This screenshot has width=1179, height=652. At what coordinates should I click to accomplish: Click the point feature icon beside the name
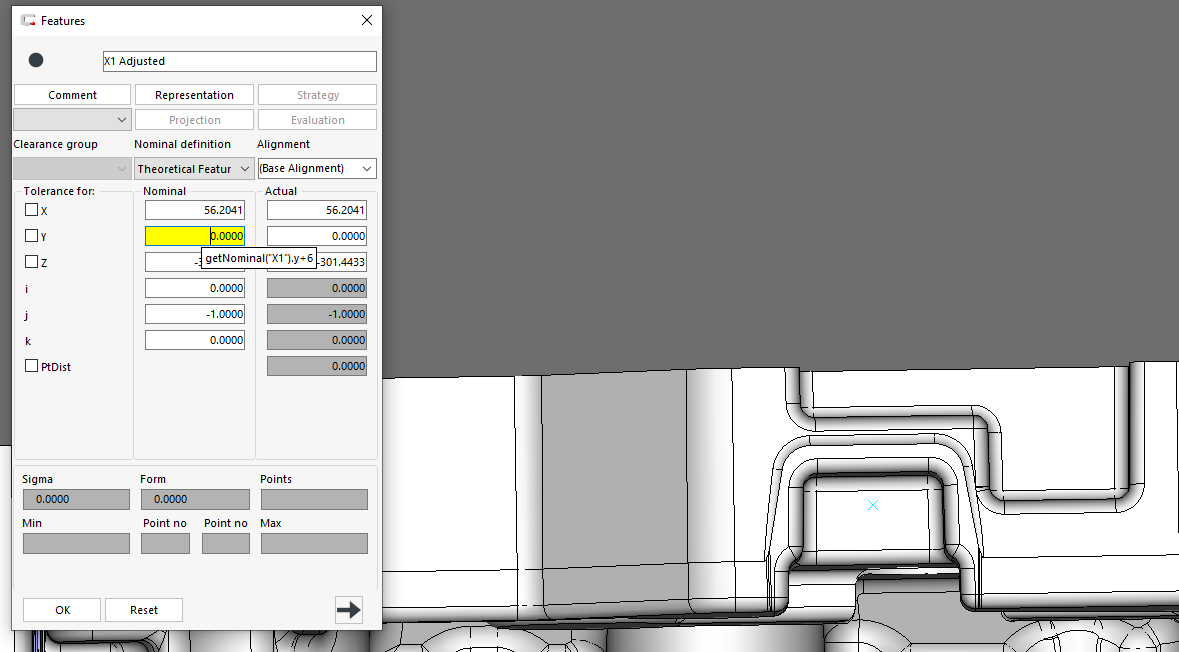click(x=36, y=61)
